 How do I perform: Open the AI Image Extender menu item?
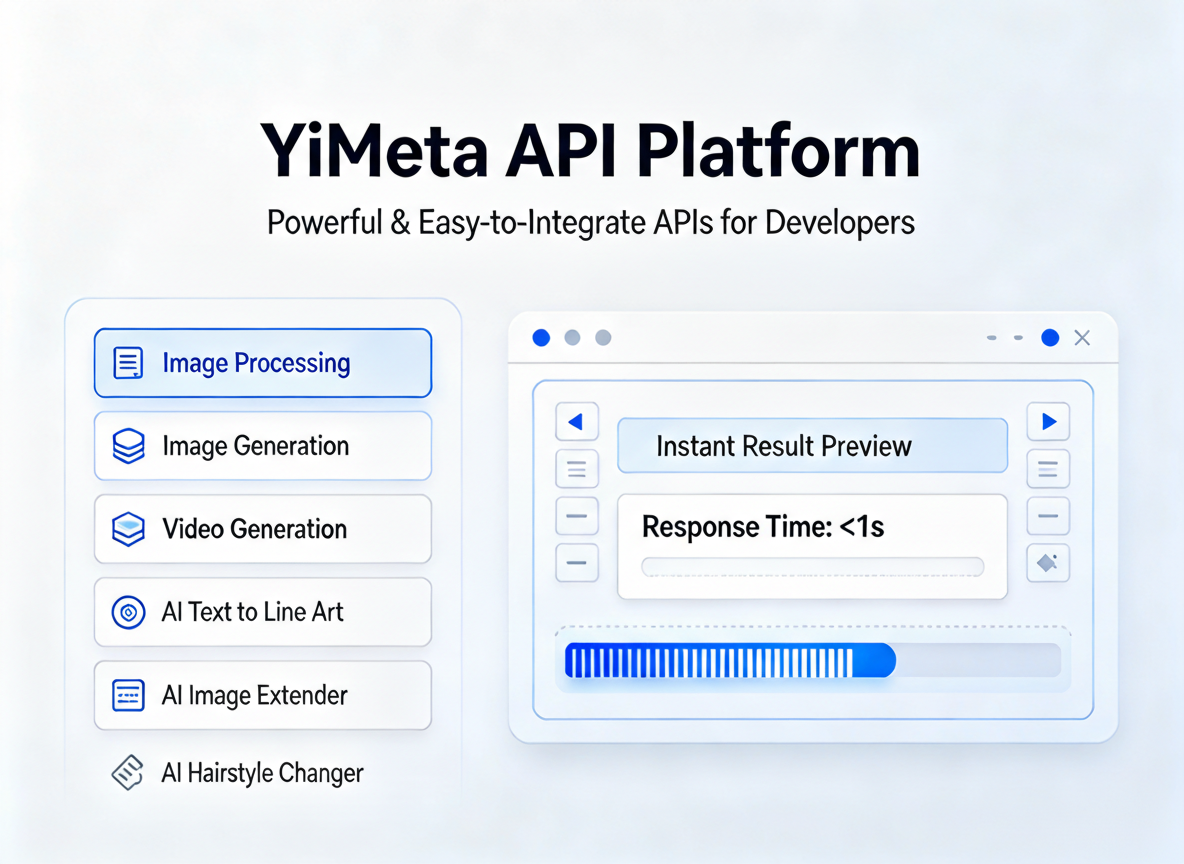[263, 695]
